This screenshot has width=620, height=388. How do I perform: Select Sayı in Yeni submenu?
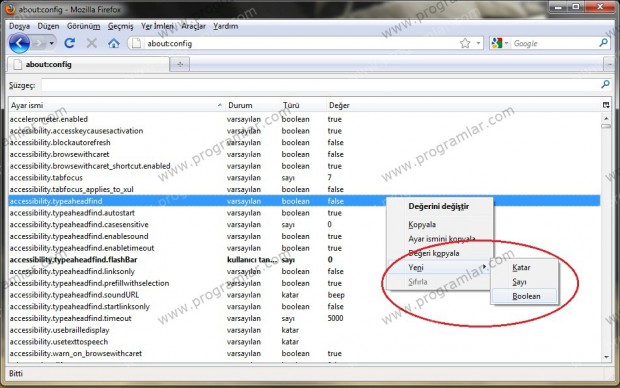(524, 282)
